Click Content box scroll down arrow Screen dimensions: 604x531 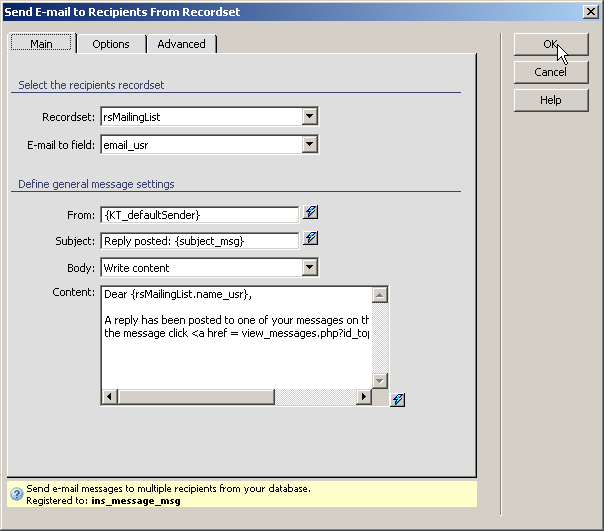click(x=379, y=380)
